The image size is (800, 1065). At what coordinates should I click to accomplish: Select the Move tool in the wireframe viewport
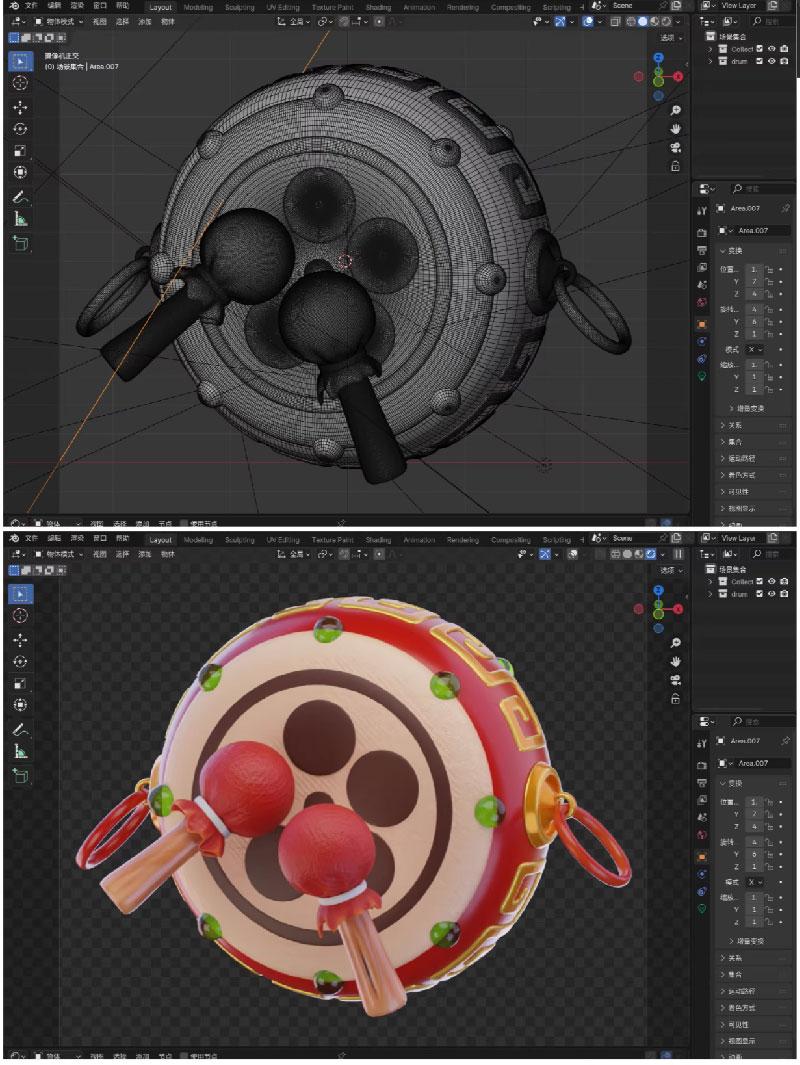pos(20,106)
